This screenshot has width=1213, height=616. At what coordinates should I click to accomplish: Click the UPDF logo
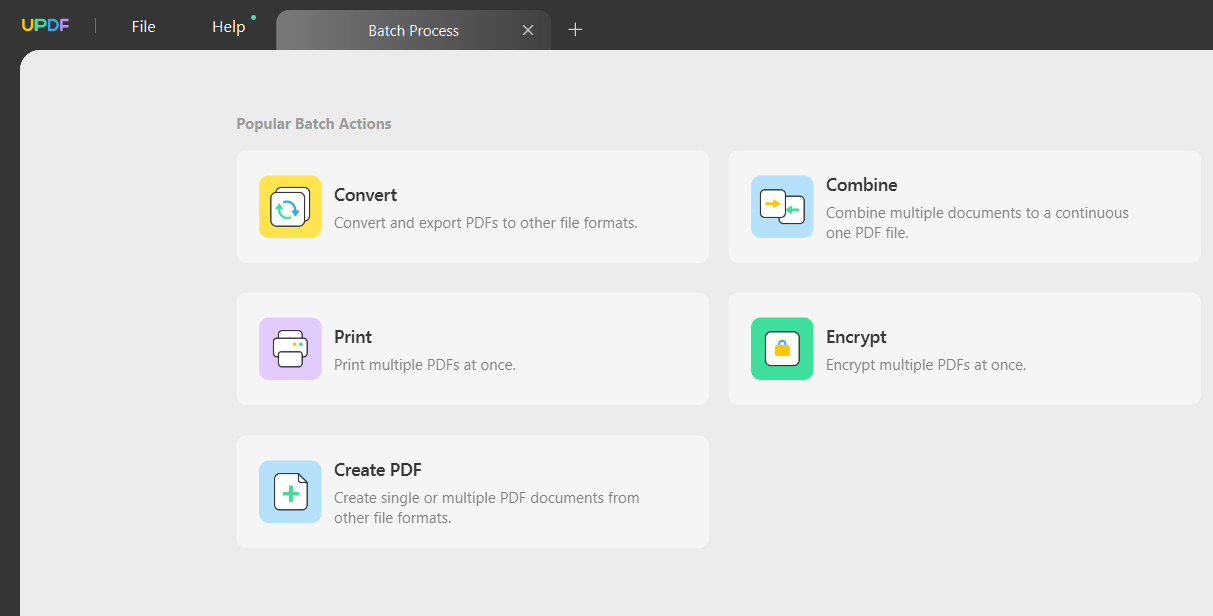pos(46,25)
